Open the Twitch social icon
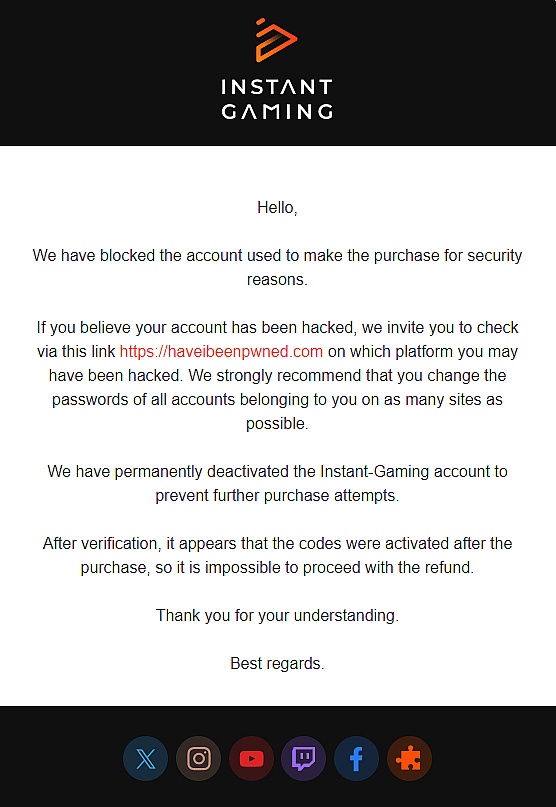This screenshot has height=807, width=556. pos(304,759)
